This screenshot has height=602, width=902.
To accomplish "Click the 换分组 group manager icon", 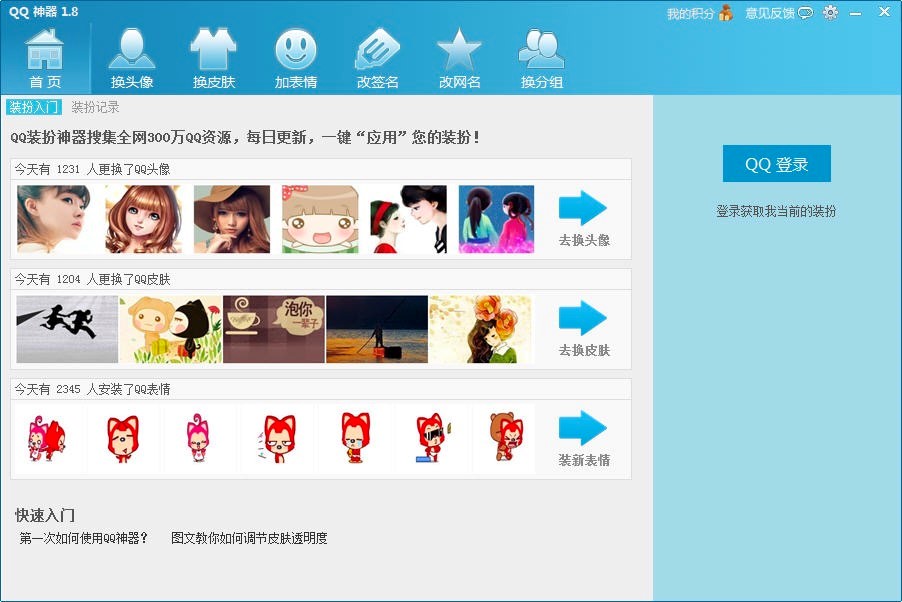I will (x=540, y=55).
